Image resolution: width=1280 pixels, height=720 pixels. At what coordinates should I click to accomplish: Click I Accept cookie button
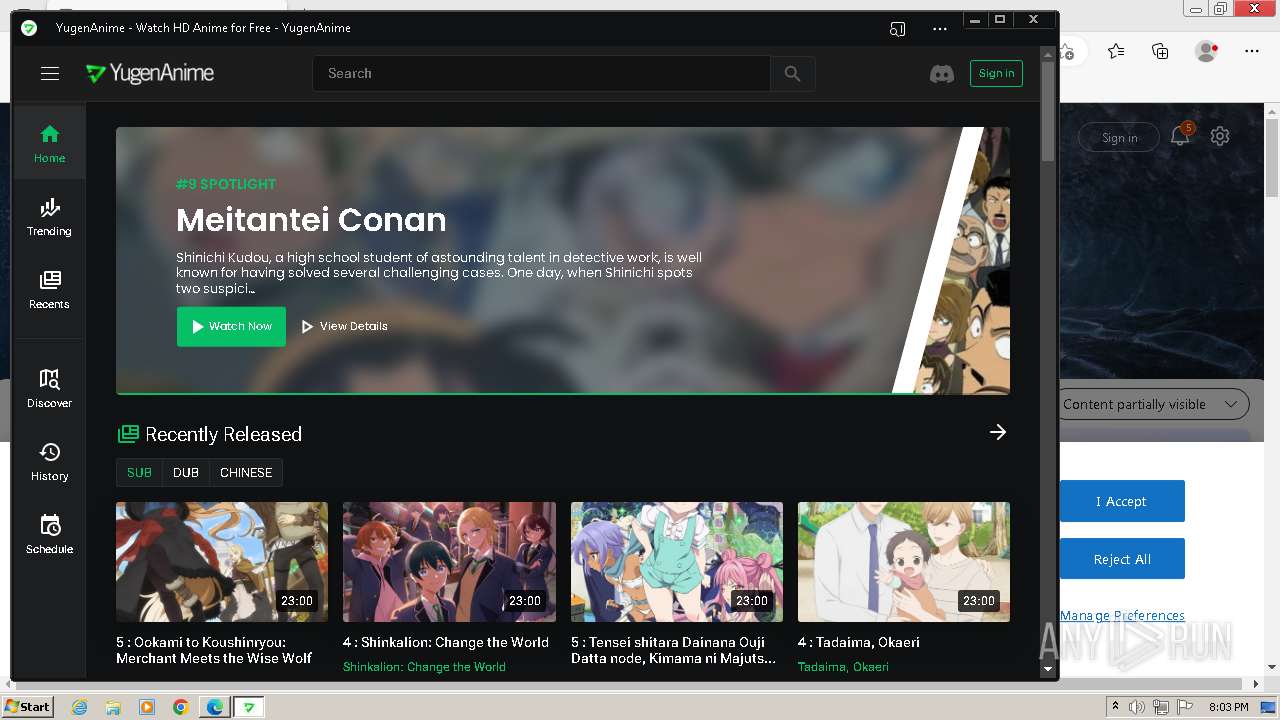pyautogui.click(x=1122, y=501)
